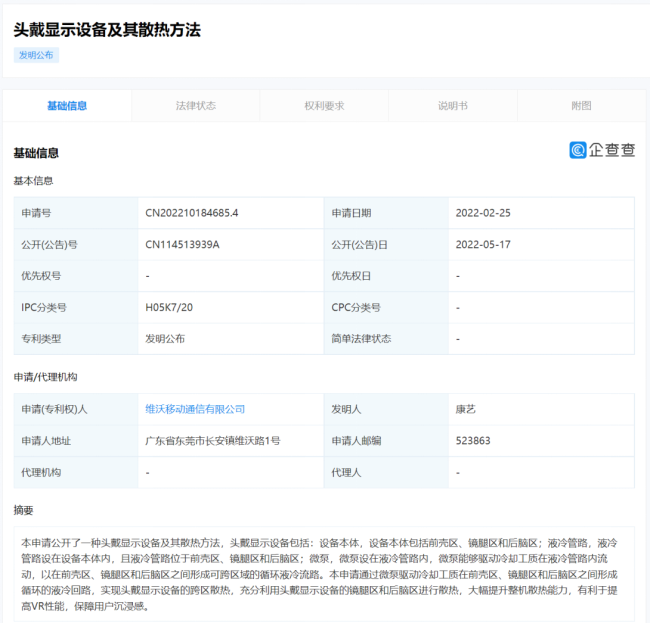The image size is (650, 624).
Task: Open the 权利要求 tab
Action: [324, 105]
